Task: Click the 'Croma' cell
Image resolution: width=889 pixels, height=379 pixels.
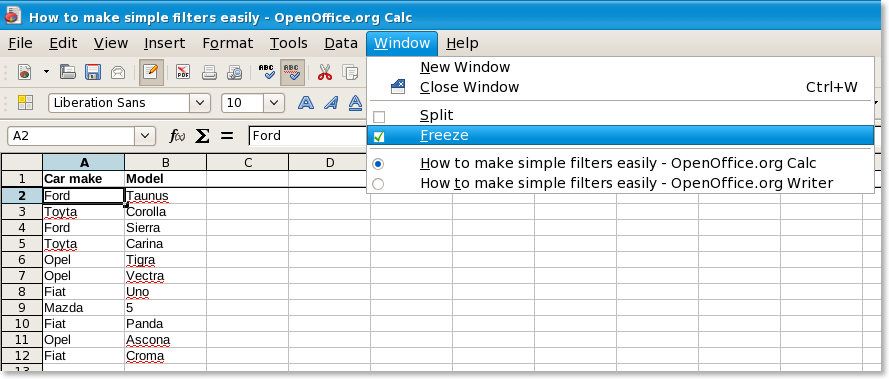Action: click(166, 356)
